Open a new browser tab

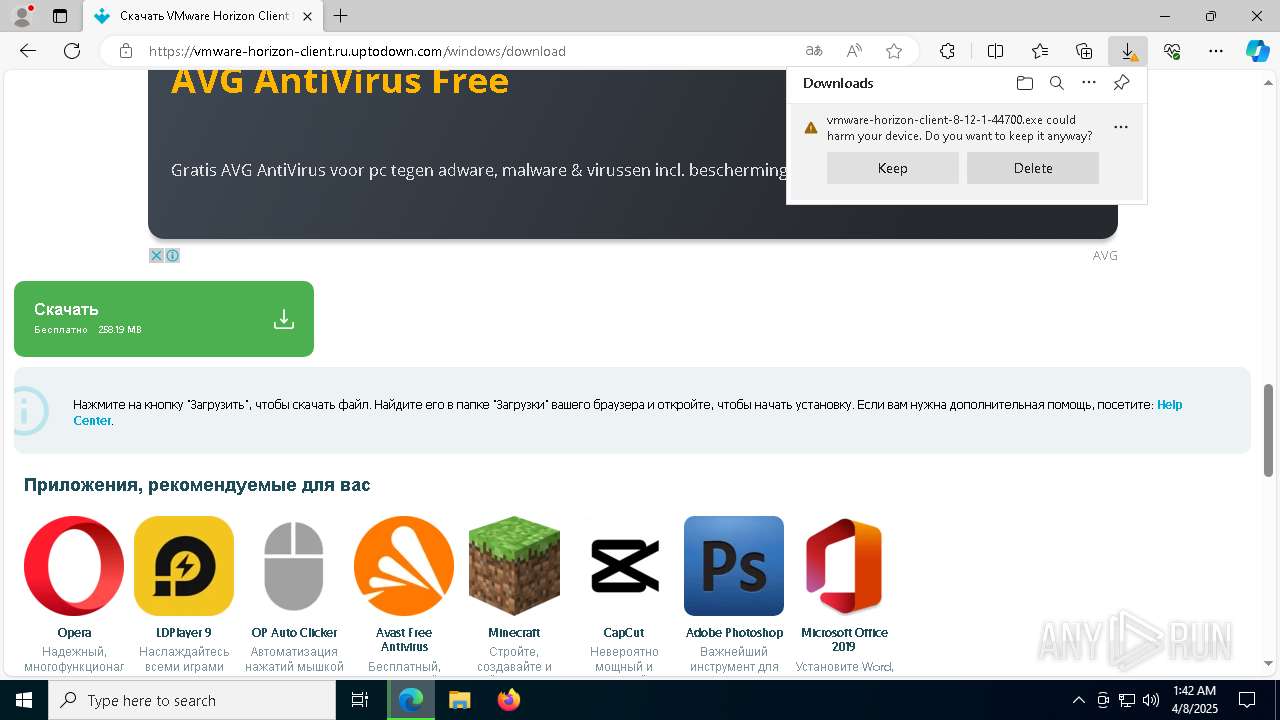click(341, 16)
